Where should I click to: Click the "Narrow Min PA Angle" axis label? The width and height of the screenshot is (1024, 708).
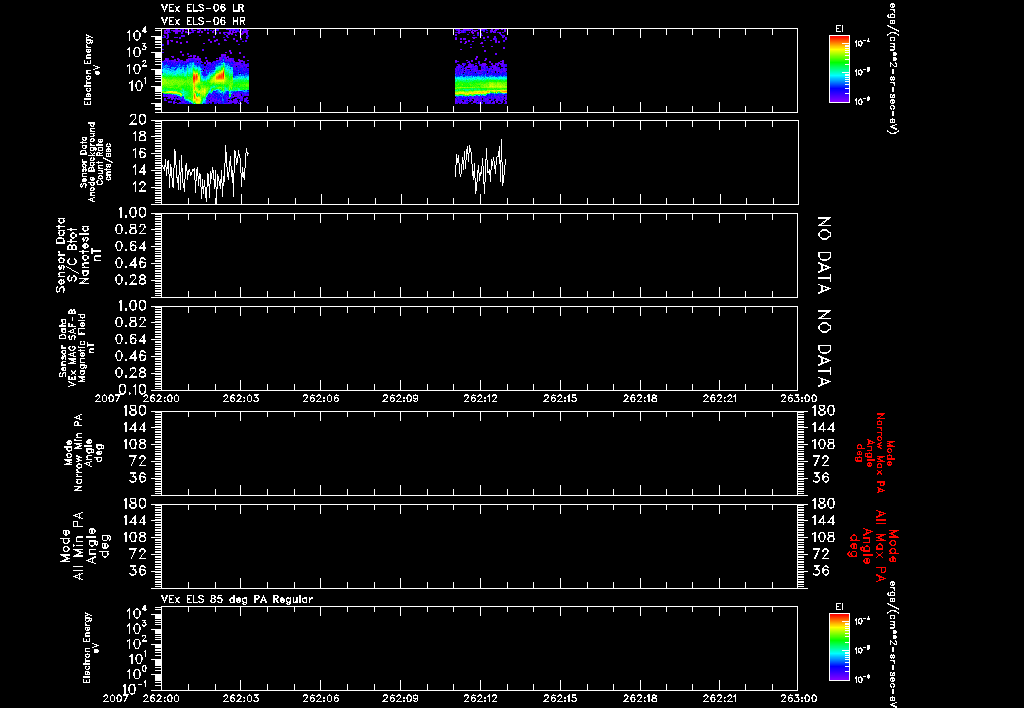[84, 451]
